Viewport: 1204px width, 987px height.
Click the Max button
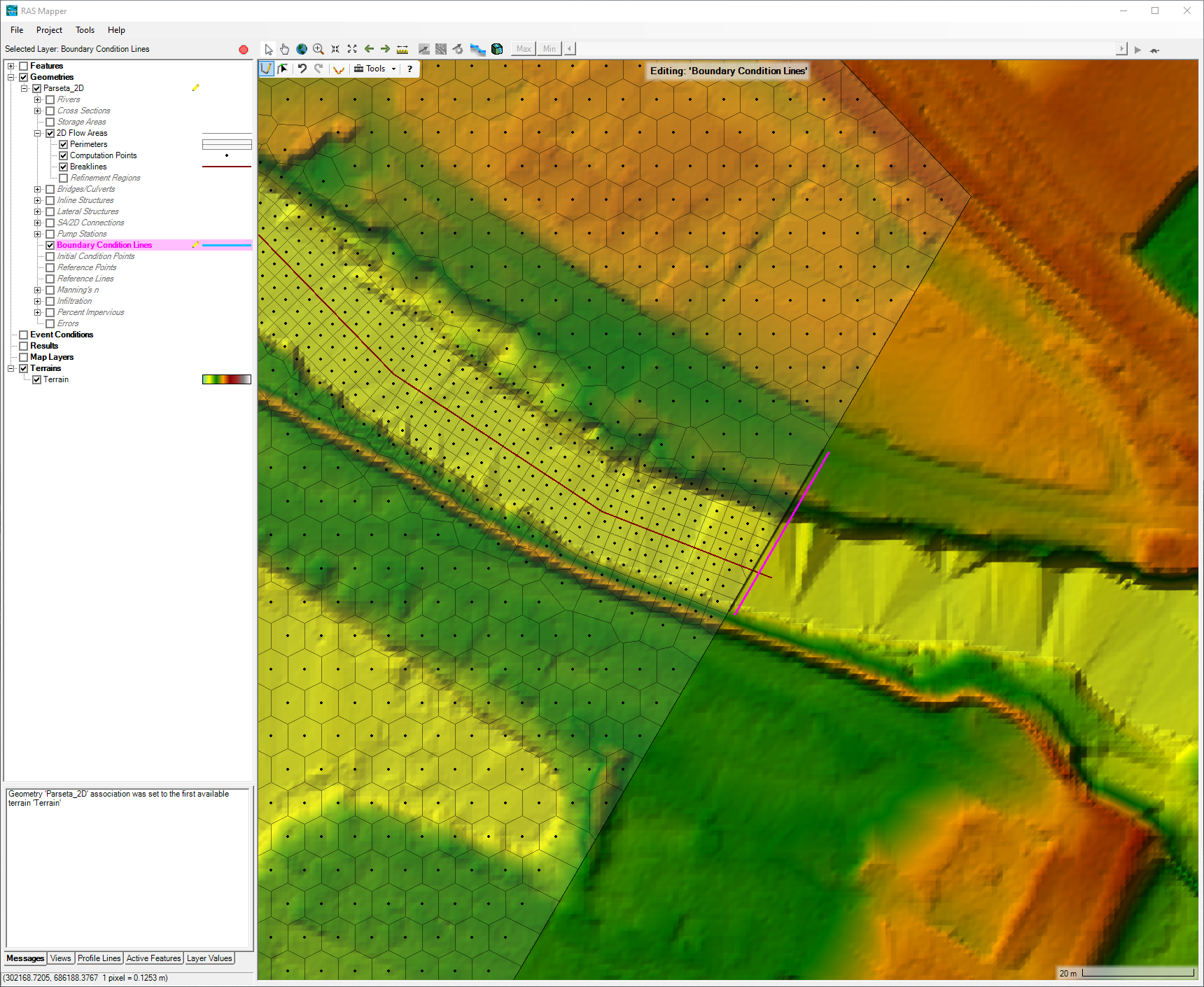[x=524, y=49]
